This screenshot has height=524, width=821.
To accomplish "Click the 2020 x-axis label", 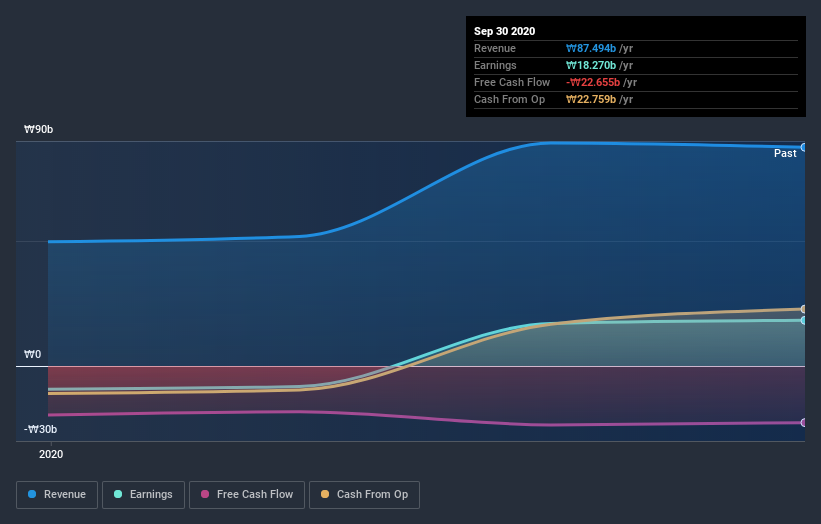I will [51, 454].
